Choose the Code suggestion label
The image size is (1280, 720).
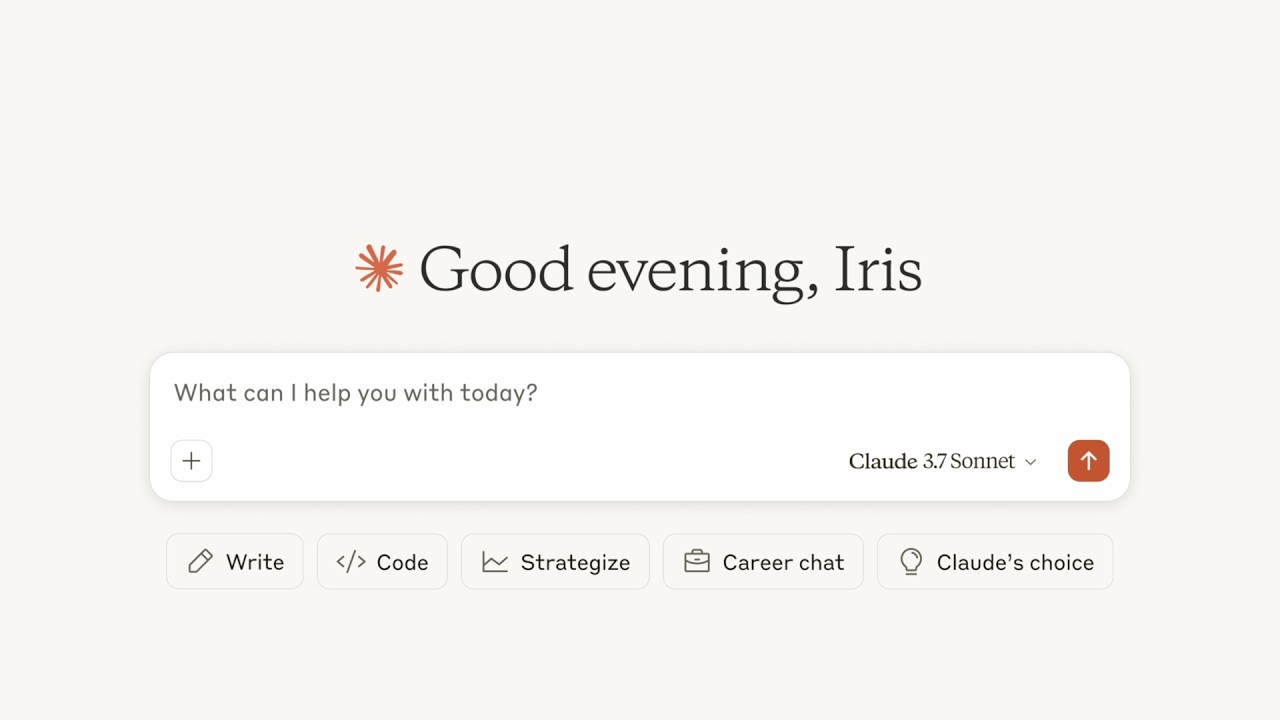click(402, 562)
